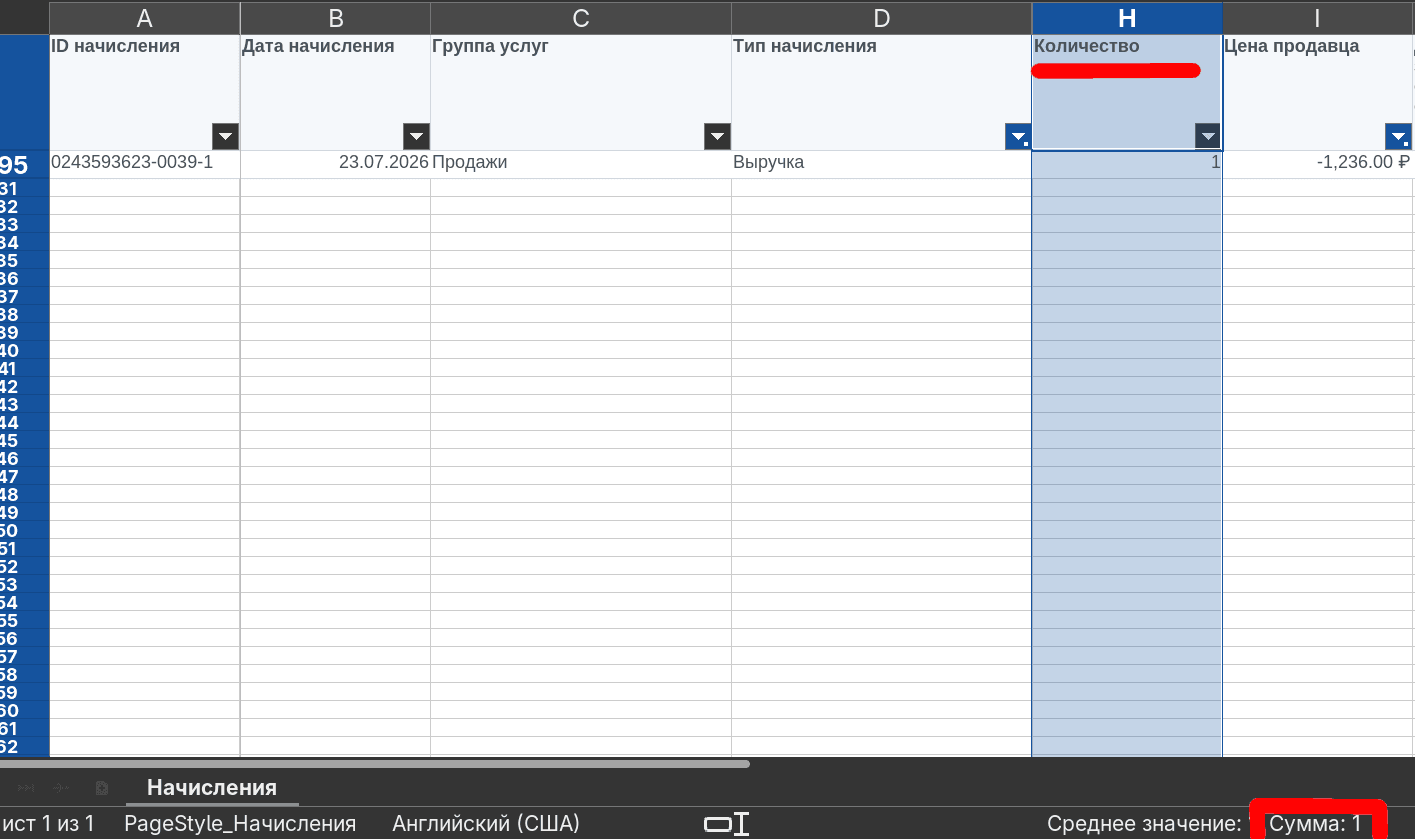Click the Тип начисления header cell
Screen dimensions: 1415x839
click(x=881, y=92)
